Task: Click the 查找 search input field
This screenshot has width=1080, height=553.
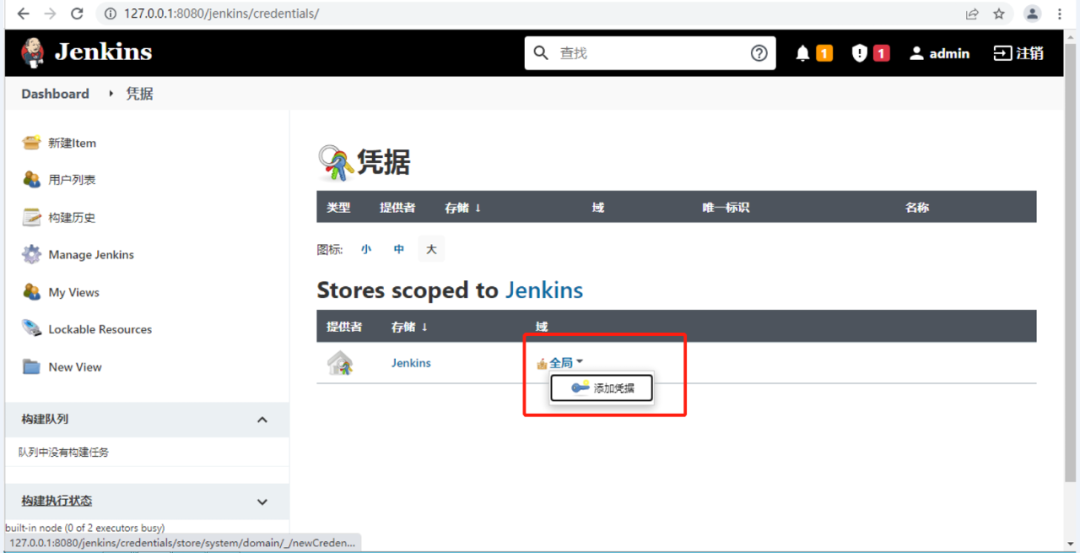Action: click(650, 54)
